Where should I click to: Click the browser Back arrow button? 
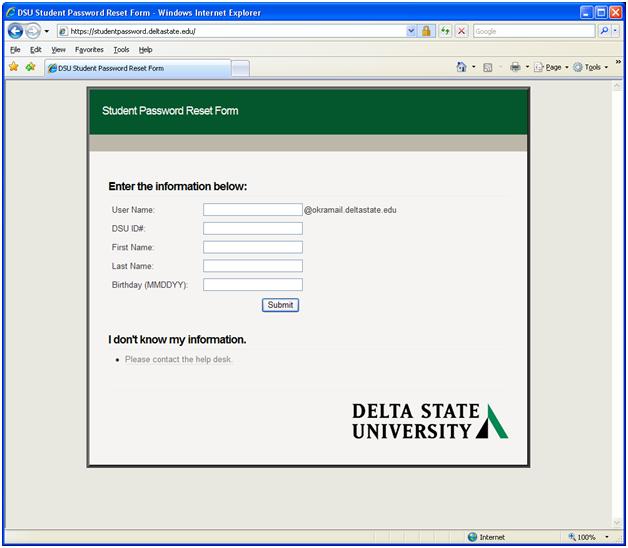click(x=15, y=31)
